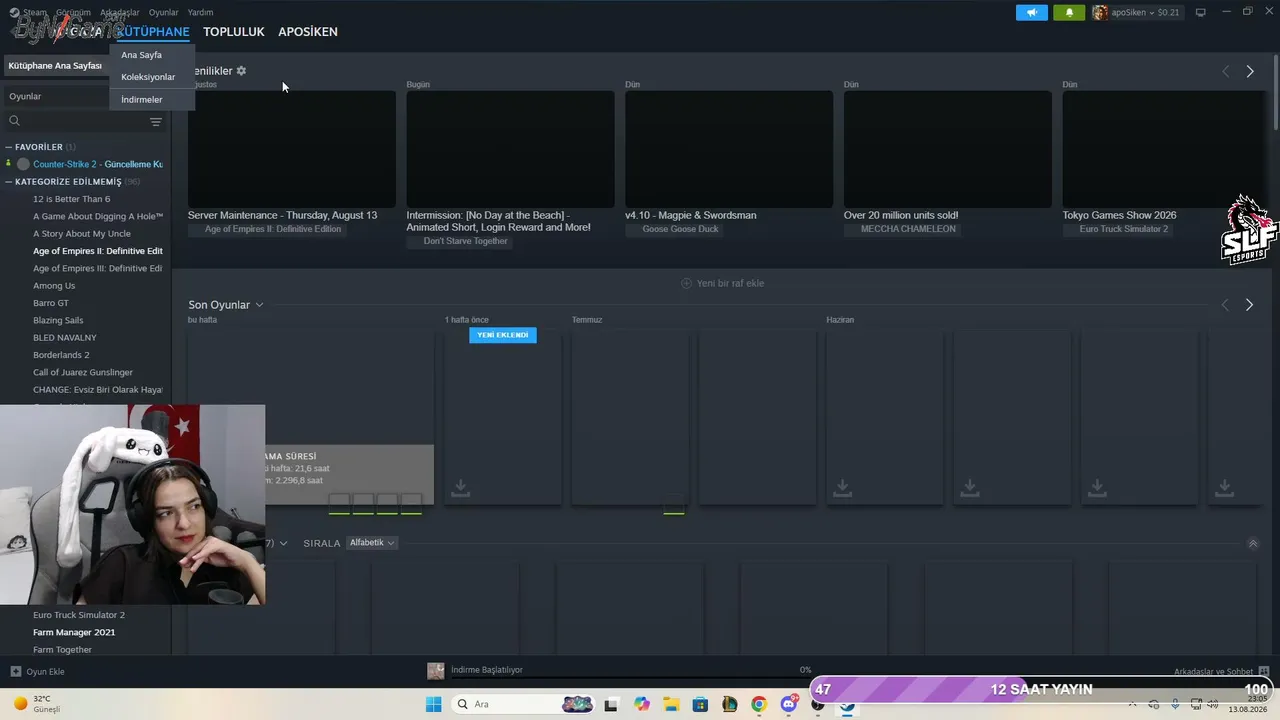Switch to Big Picture mode monitor icon
Screen dimensions: 1280x720
click(1201, 12)
